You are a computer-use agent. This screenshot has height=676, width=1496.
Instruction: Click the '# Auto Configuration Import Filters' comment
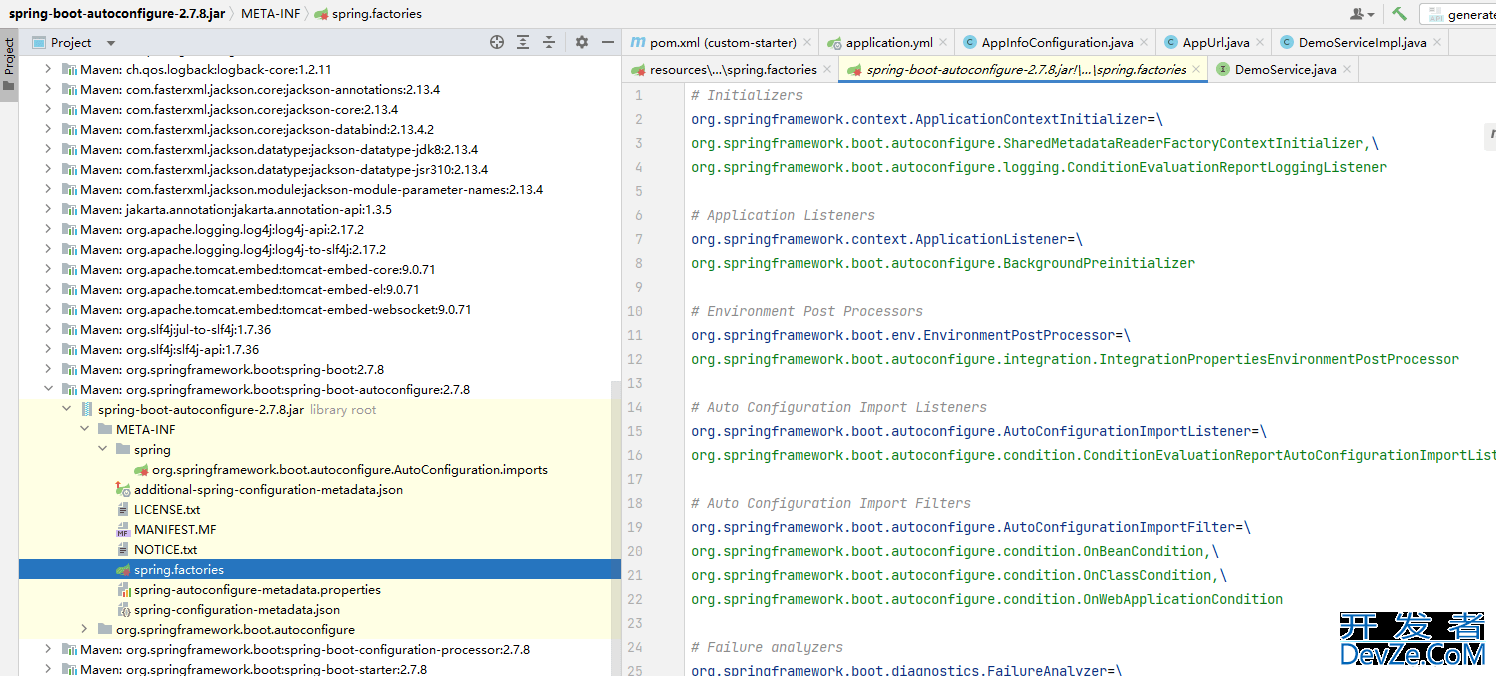831,503
